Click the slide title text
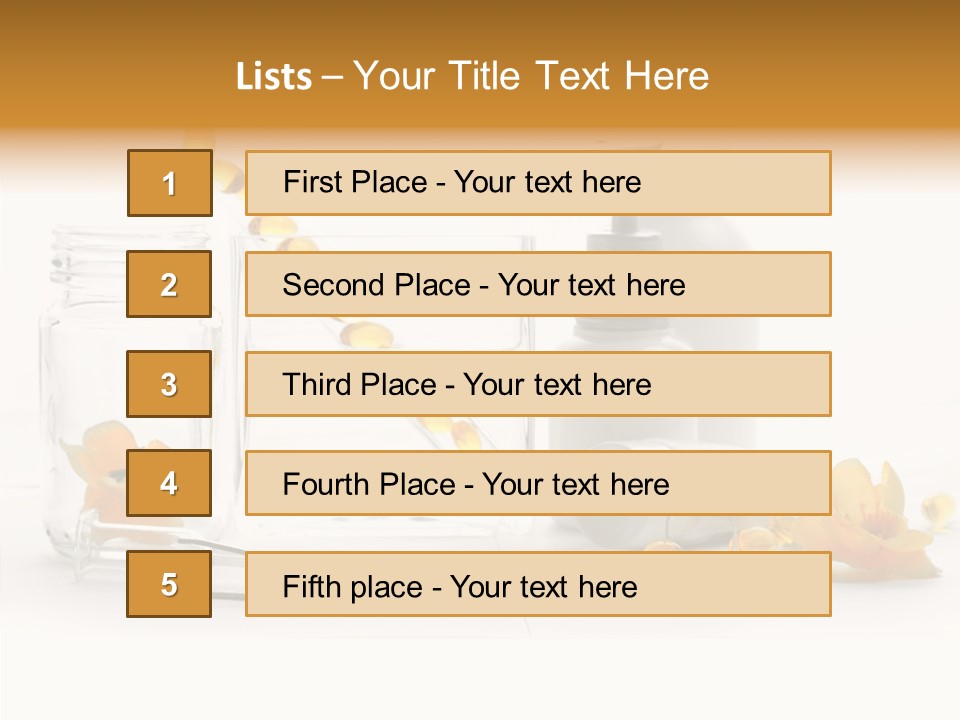The width and height of the screenshot is (960, 720). (x=472, y=77)
